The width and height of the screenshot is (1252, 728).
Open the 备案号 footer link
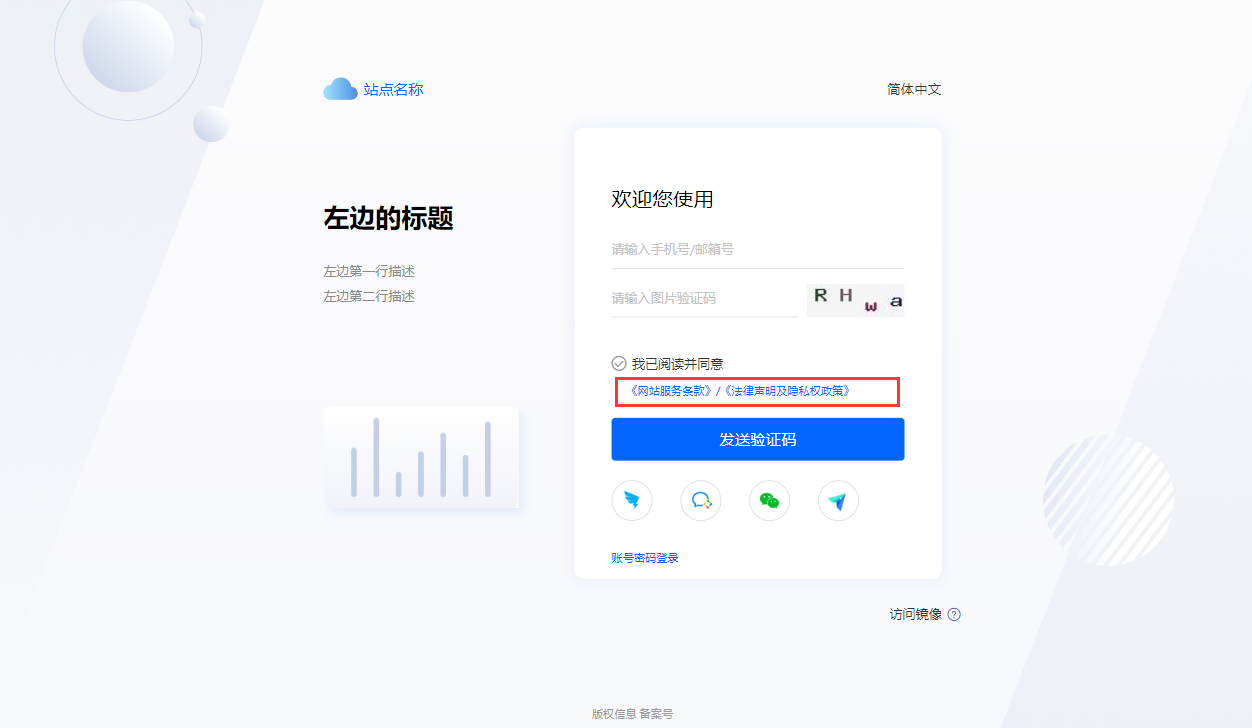tap(657, 714)
